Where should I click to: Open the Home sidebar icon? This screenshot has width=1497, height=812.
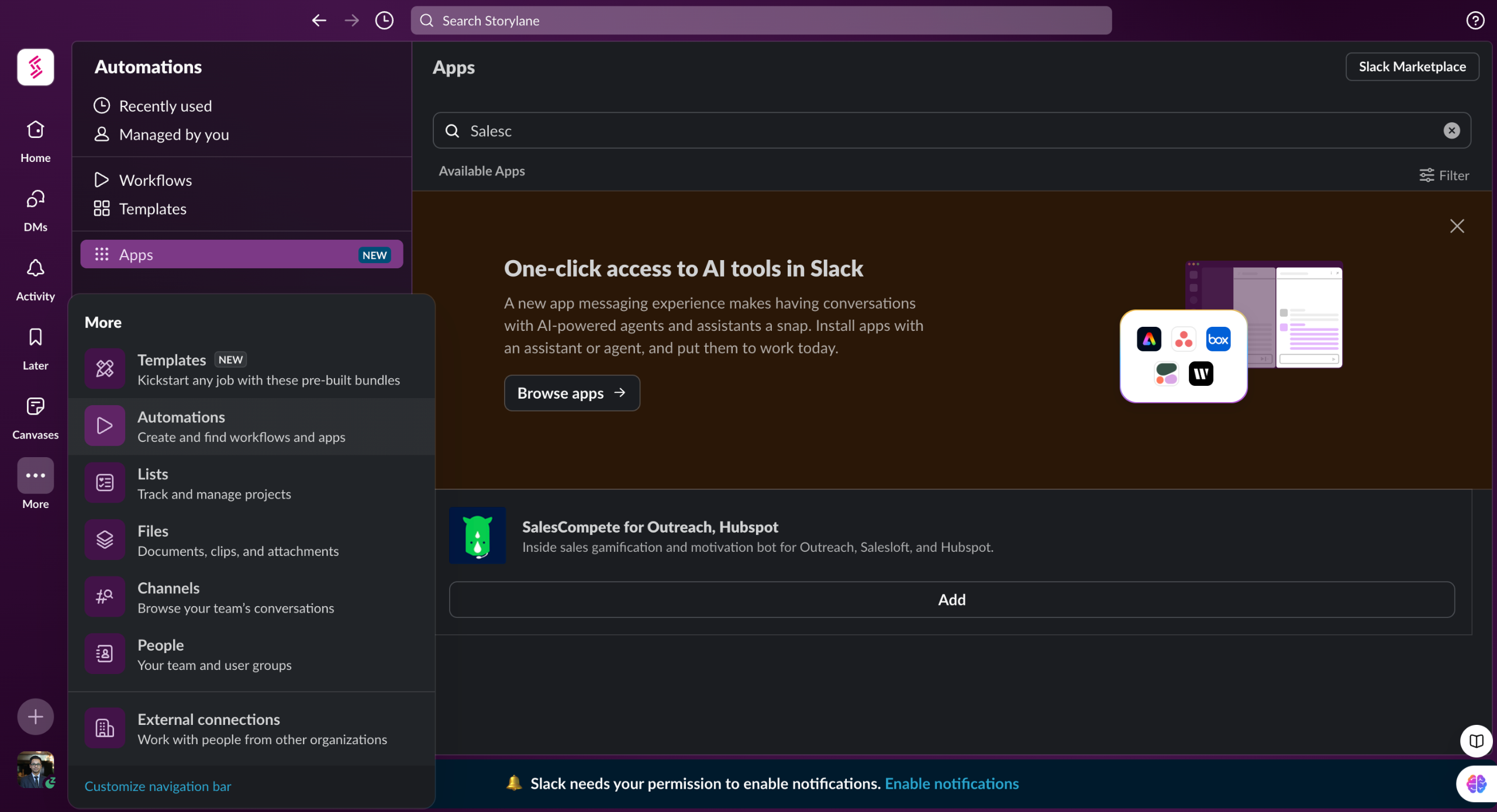[x=35, y=130]
